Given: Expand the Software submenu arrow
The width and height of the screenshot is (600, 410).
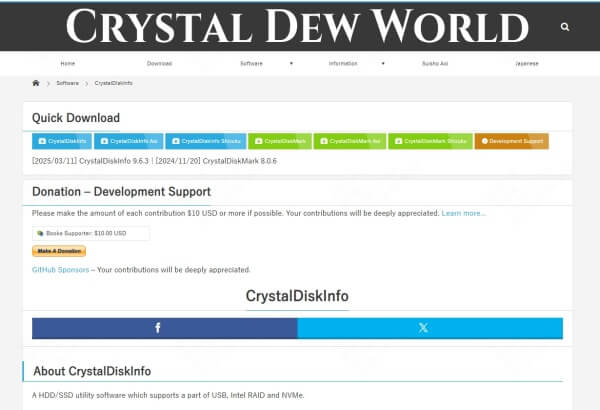Looking at the screenshot, I should tap(291, 64).
